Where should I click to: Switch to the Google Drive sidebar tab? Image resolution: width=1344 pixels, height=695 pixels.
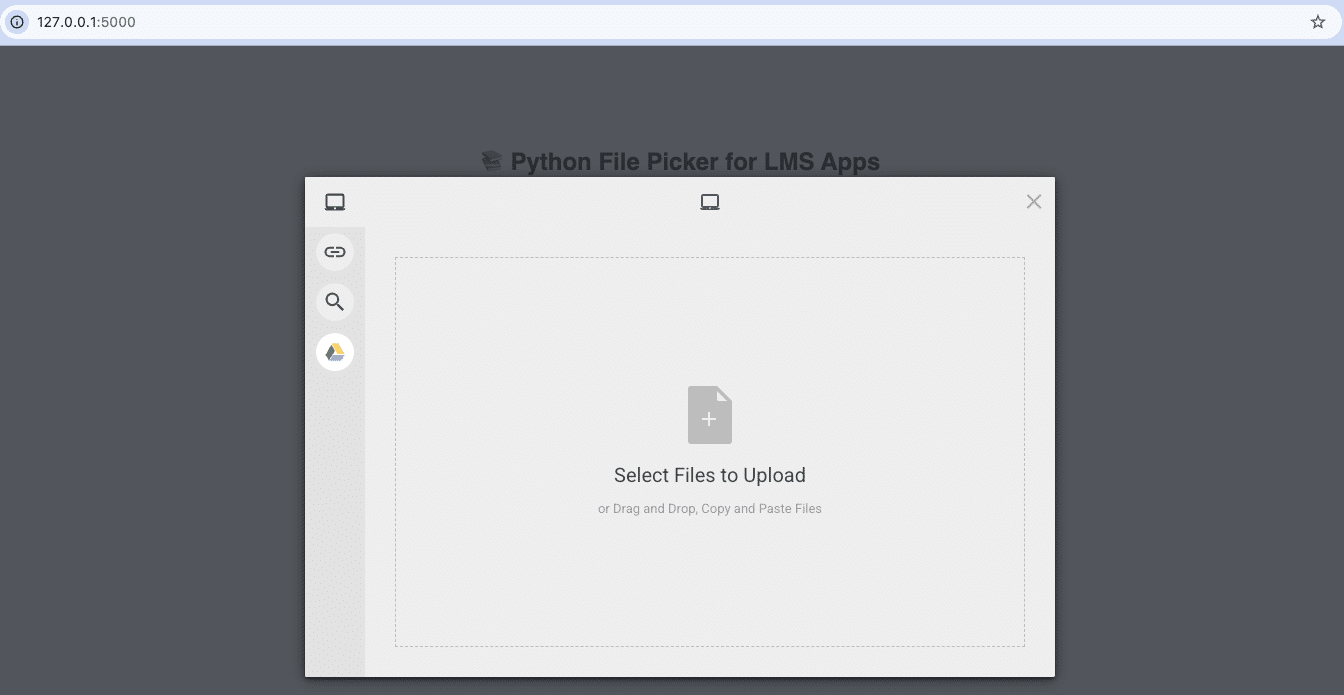(335, 352)
